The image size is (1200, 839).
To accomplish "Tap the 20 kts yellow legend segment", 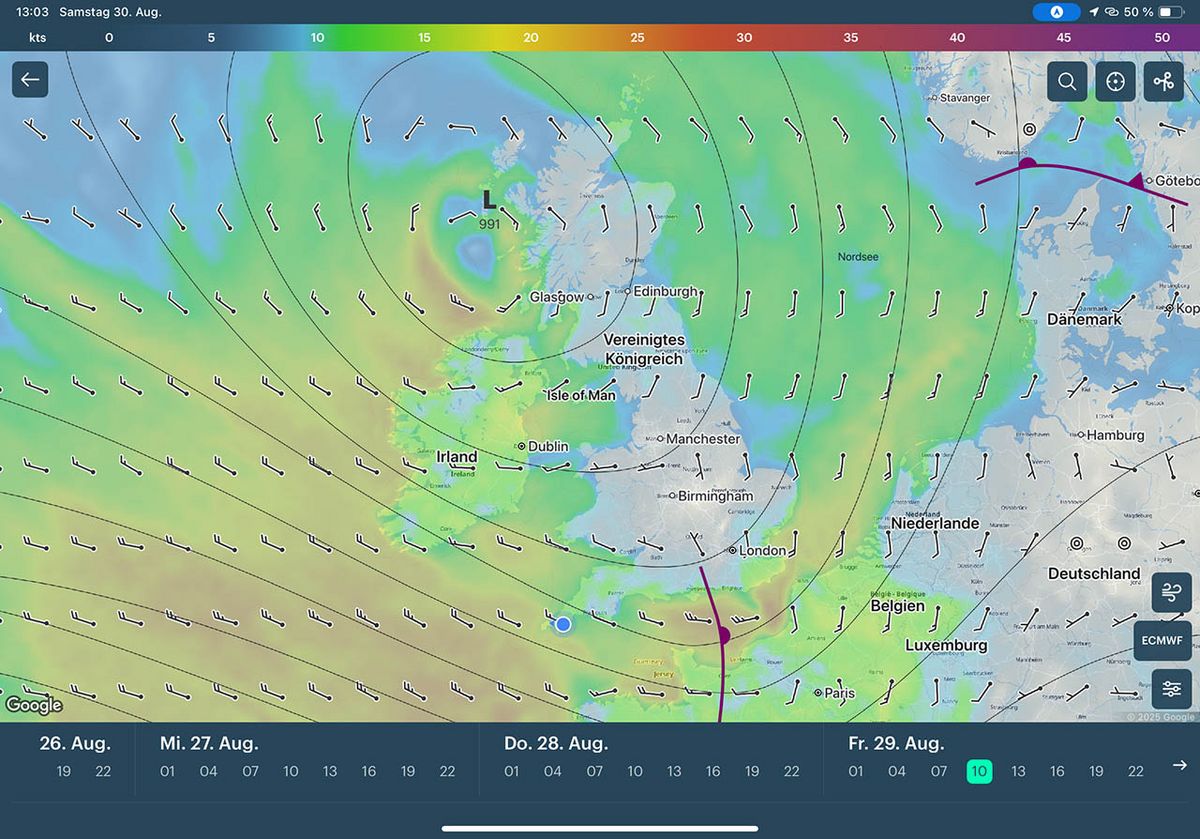I will point(530,37).
